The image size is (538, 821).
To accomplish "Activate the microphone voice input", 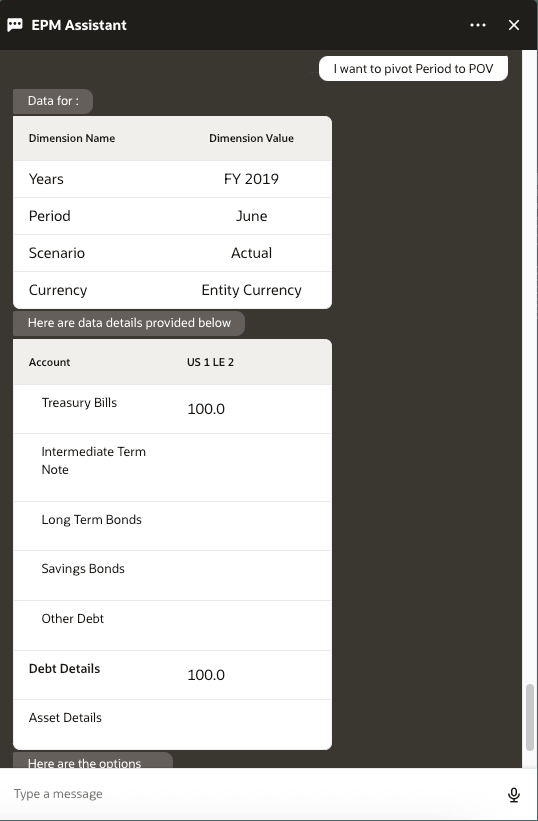I will click(514, 795).
